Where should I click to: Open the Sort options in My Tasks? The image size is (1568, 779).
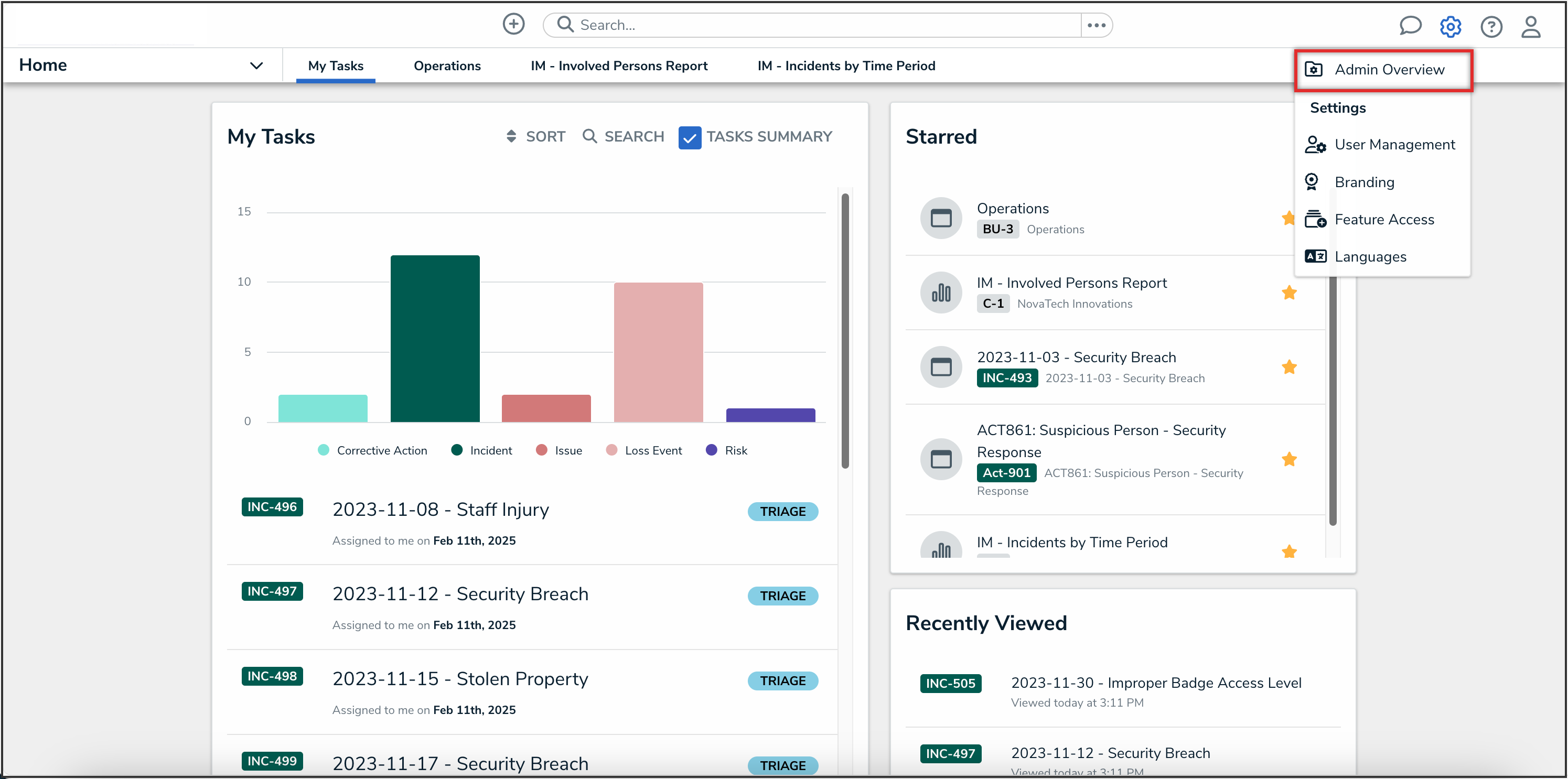pos(534,136)
